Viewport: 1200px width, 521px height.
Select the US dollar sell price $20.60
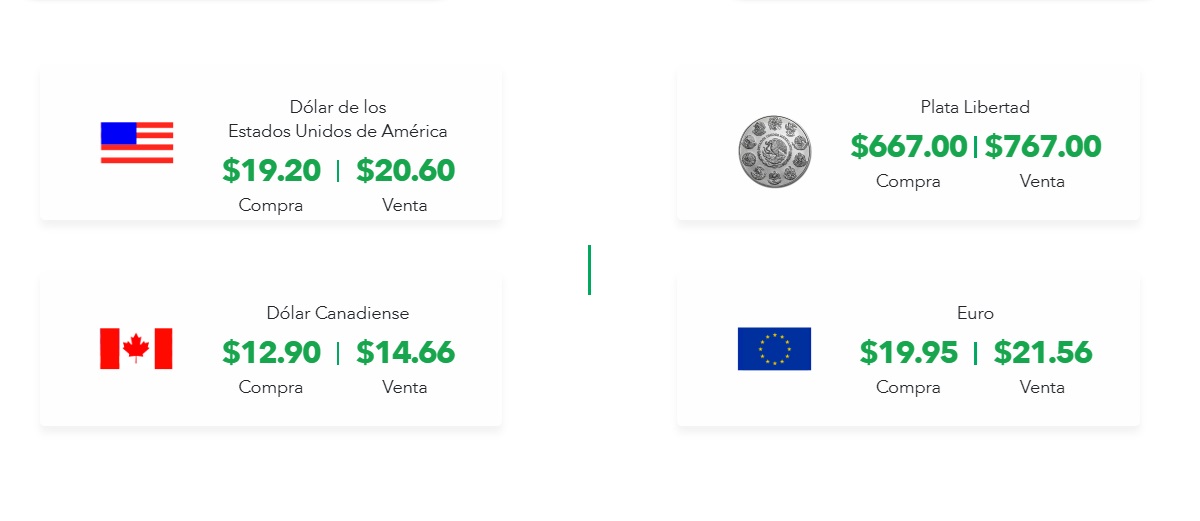[x=405, y=171]
